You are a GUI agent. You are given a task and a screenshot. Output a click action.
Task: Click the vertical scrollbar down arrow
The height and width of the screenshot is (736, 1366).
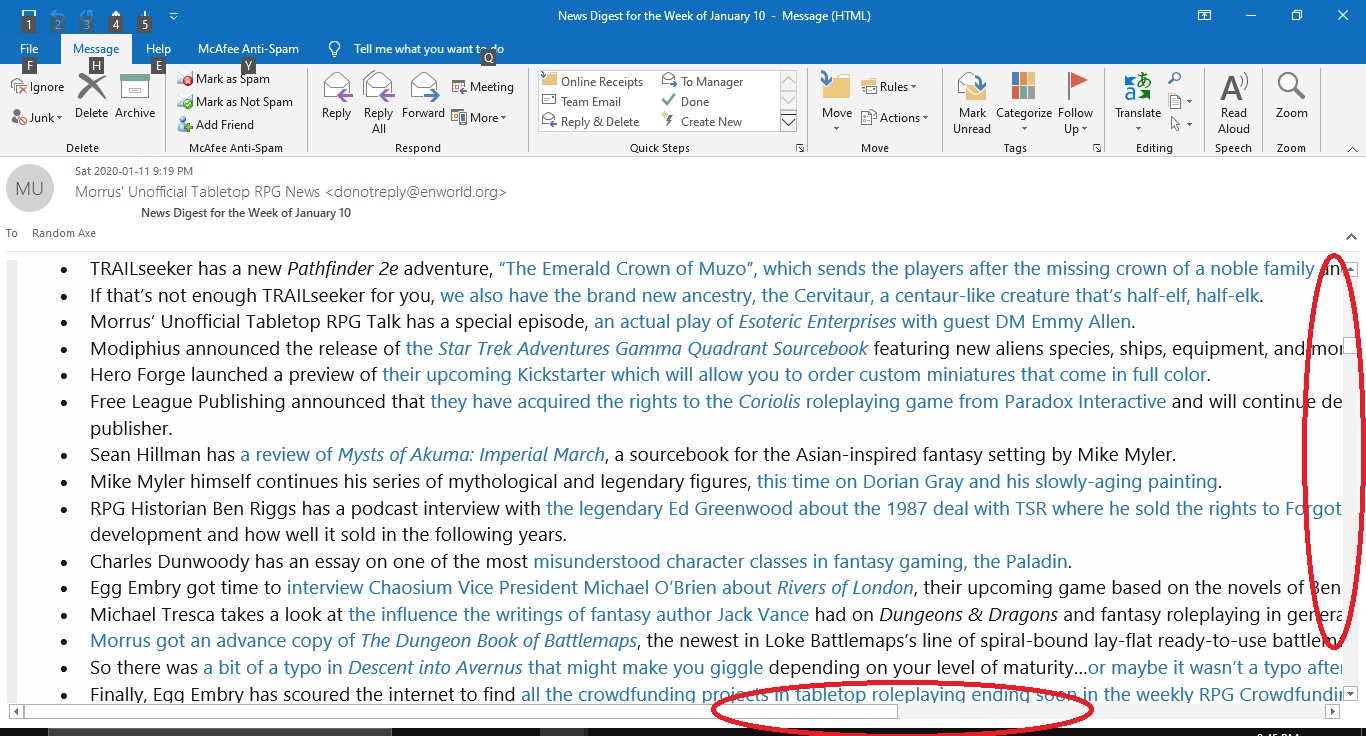pos(1350,693)
